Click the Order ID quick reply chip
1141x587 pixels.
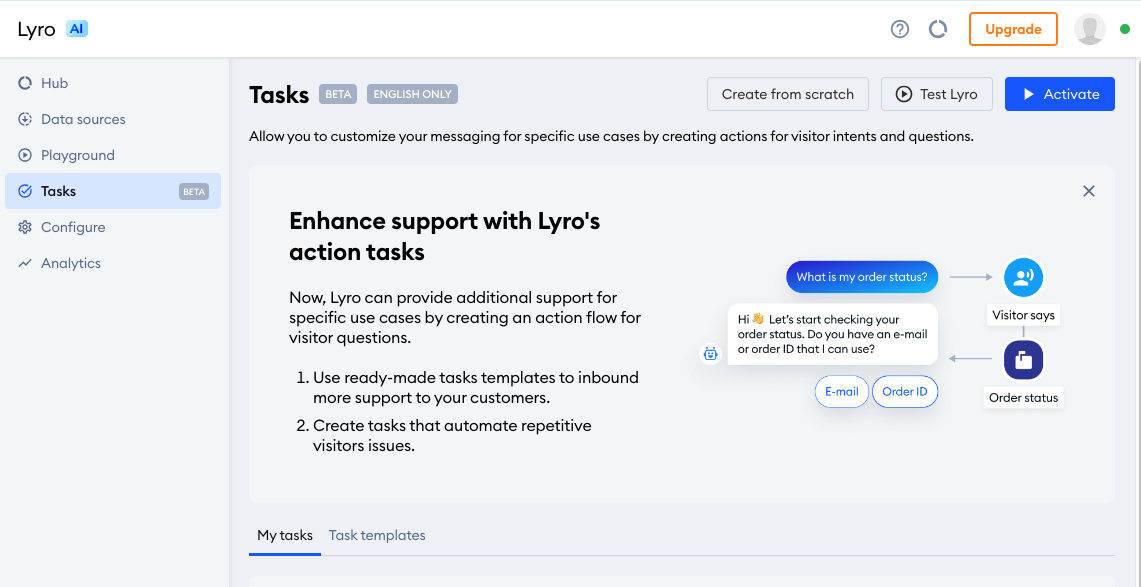click(905, 391)
